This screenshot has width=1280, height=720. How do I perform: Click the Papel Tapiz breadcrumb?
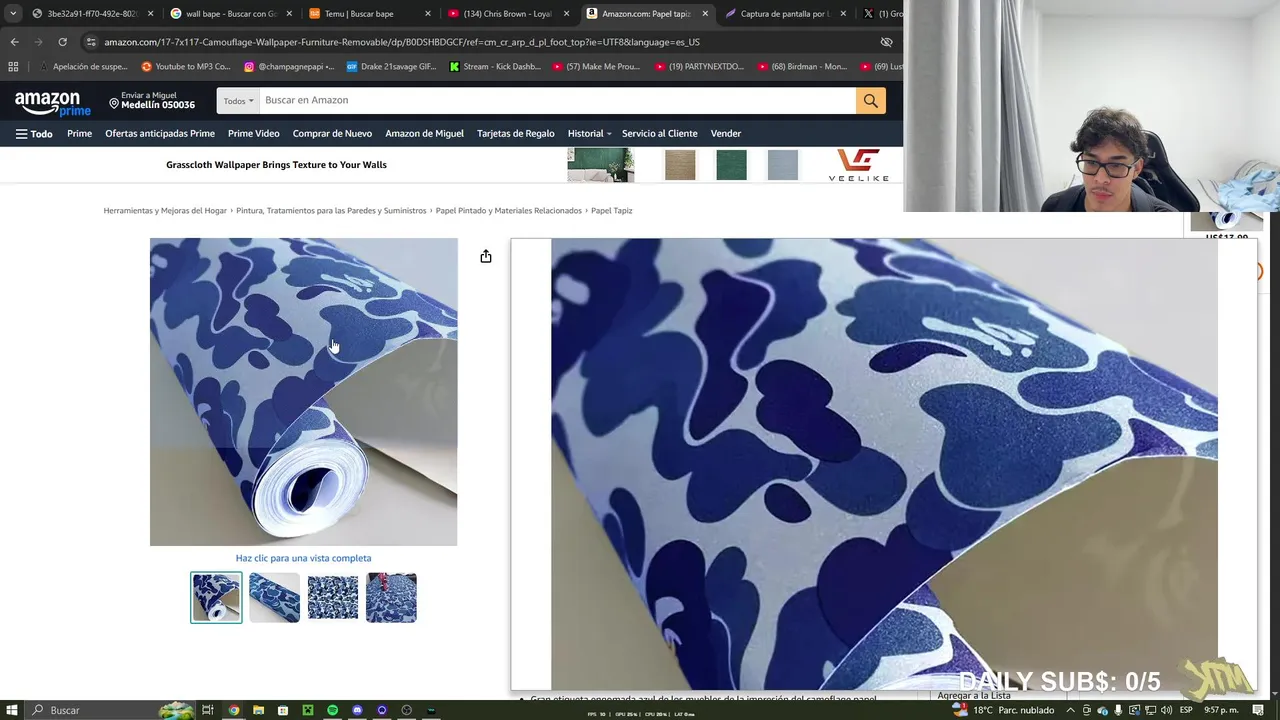tap(611, 211)
